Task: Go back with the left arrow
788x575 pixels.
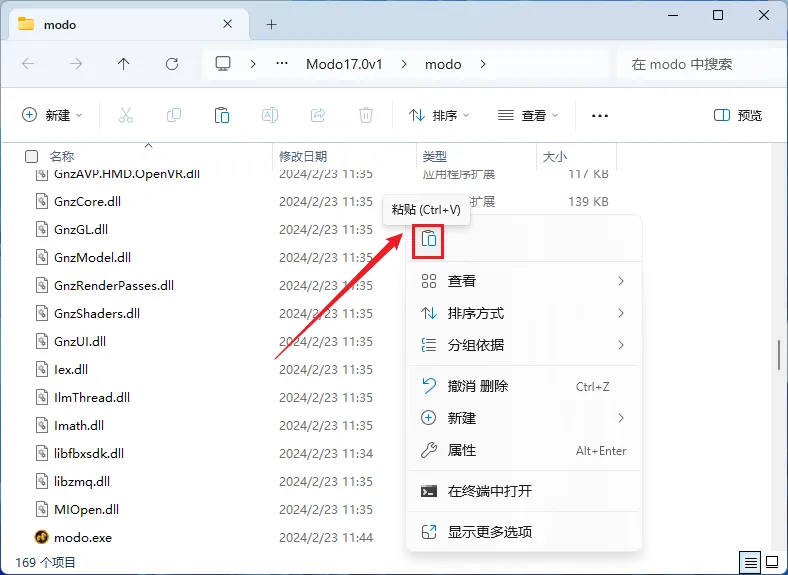Action: pos(28,64)
